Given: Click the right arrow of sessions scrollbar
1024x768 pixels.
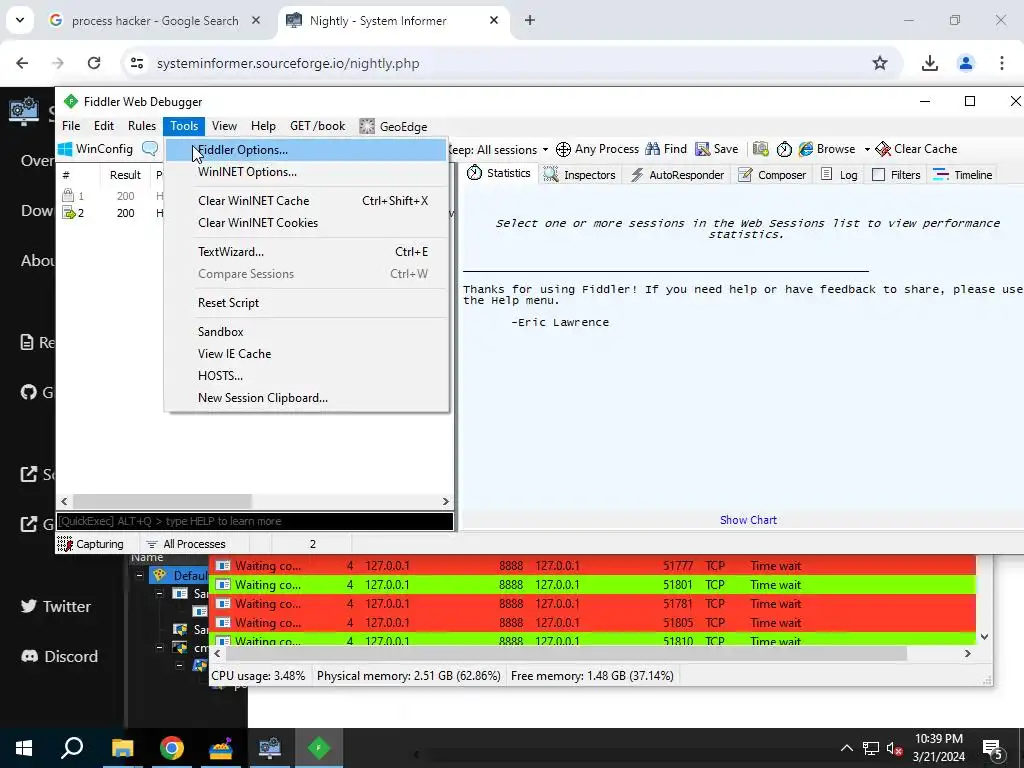Looking at the screenshot, I should tap(445, 502).
